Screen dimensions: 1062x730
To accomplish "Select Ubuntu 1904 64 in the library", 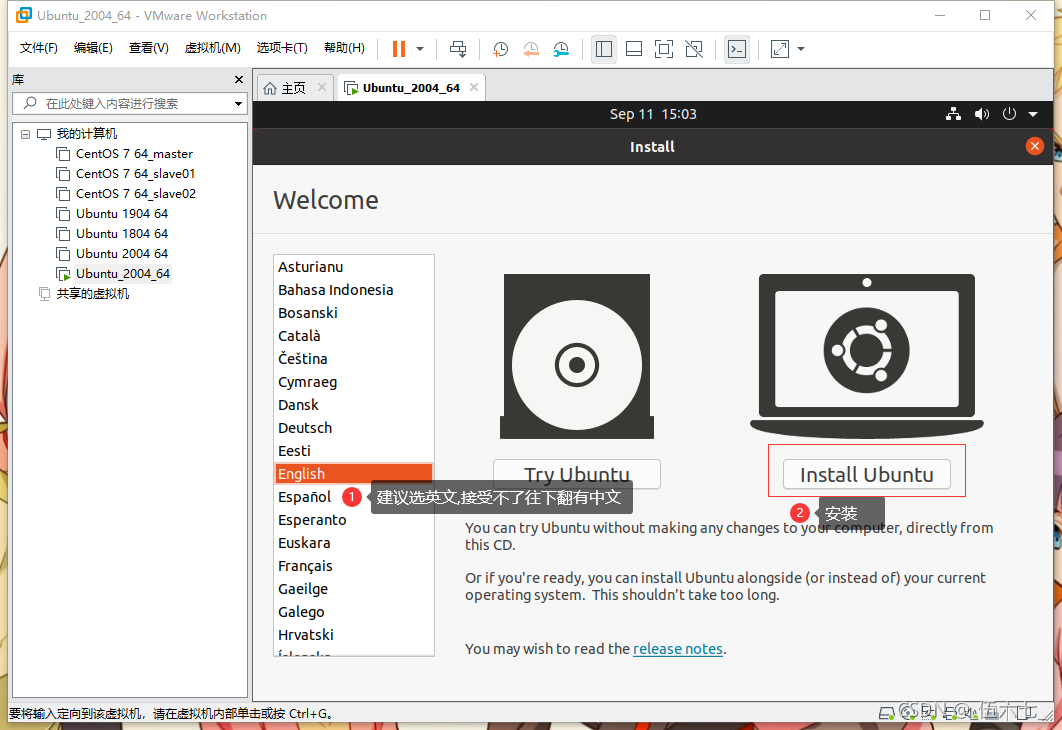I will click(122, 213).
